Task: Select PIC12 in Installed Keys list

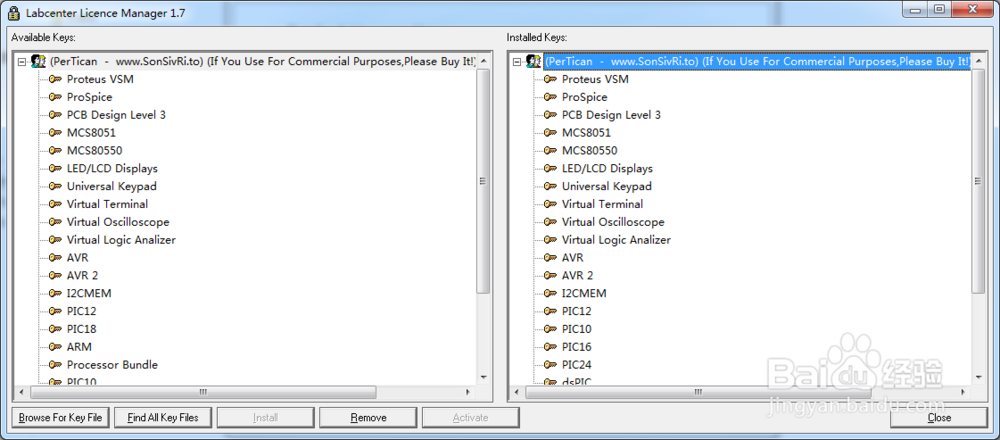Action: pyautogui.click(x=577, y=312)
